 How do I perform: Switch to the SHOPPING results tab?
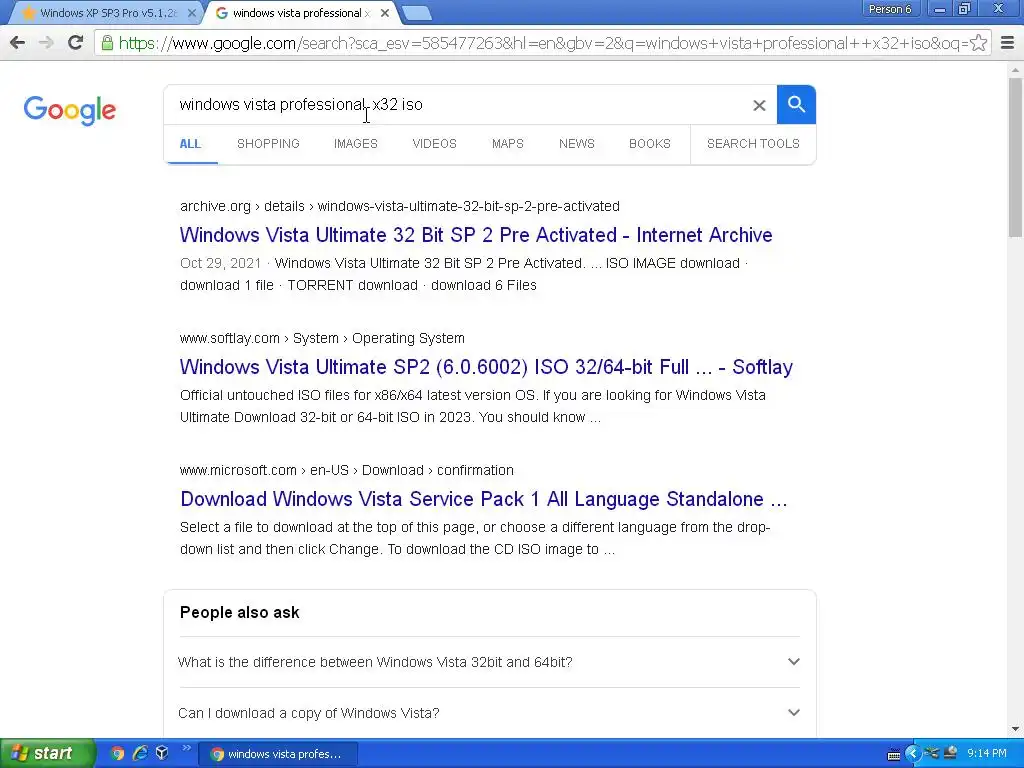point(268,144)
